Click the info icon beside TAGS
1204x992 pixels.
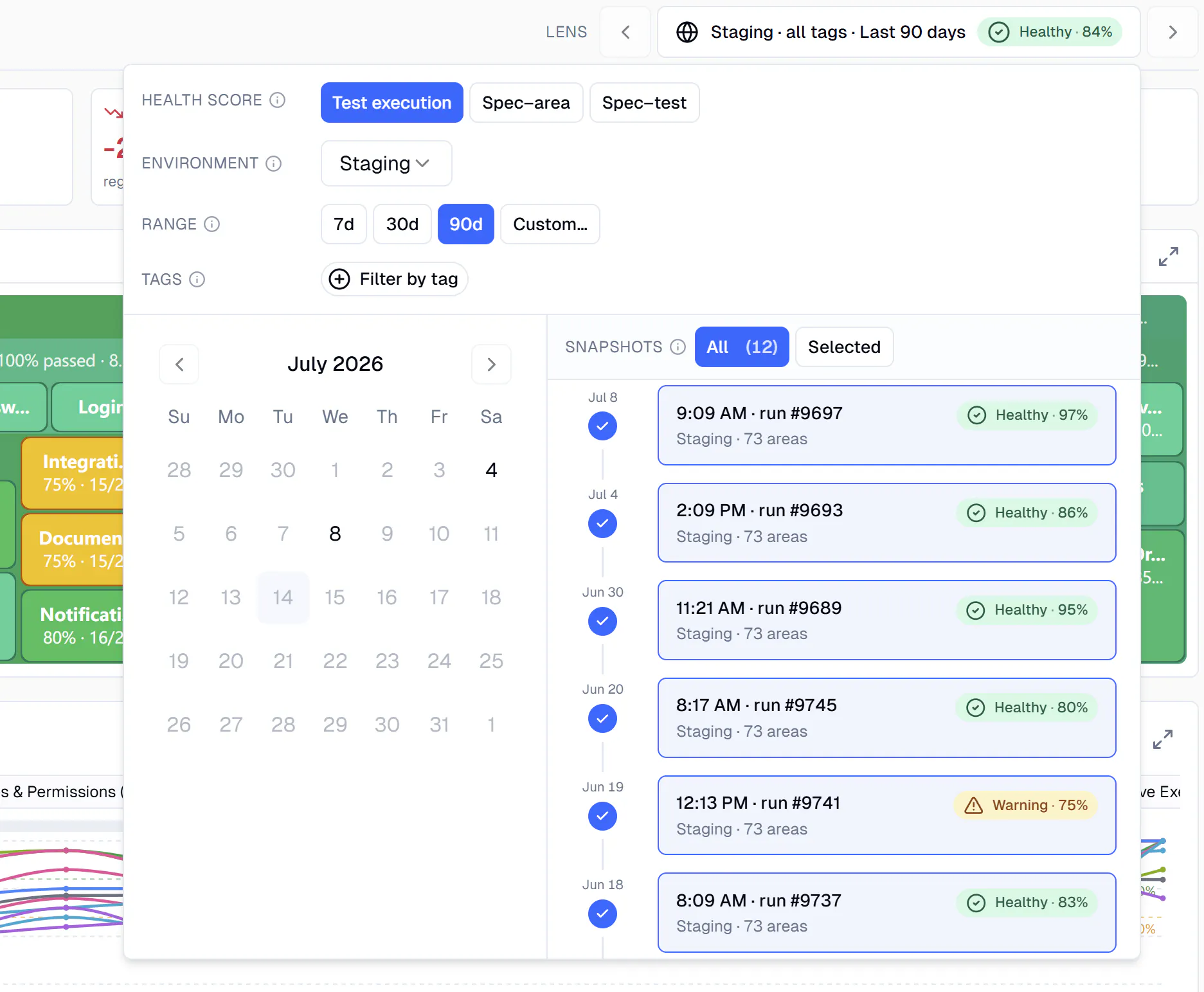(197, 280)
